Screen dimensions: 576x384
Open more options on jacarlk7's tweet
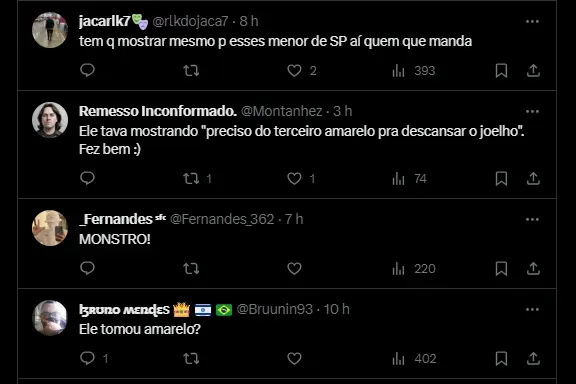[532, 22]
